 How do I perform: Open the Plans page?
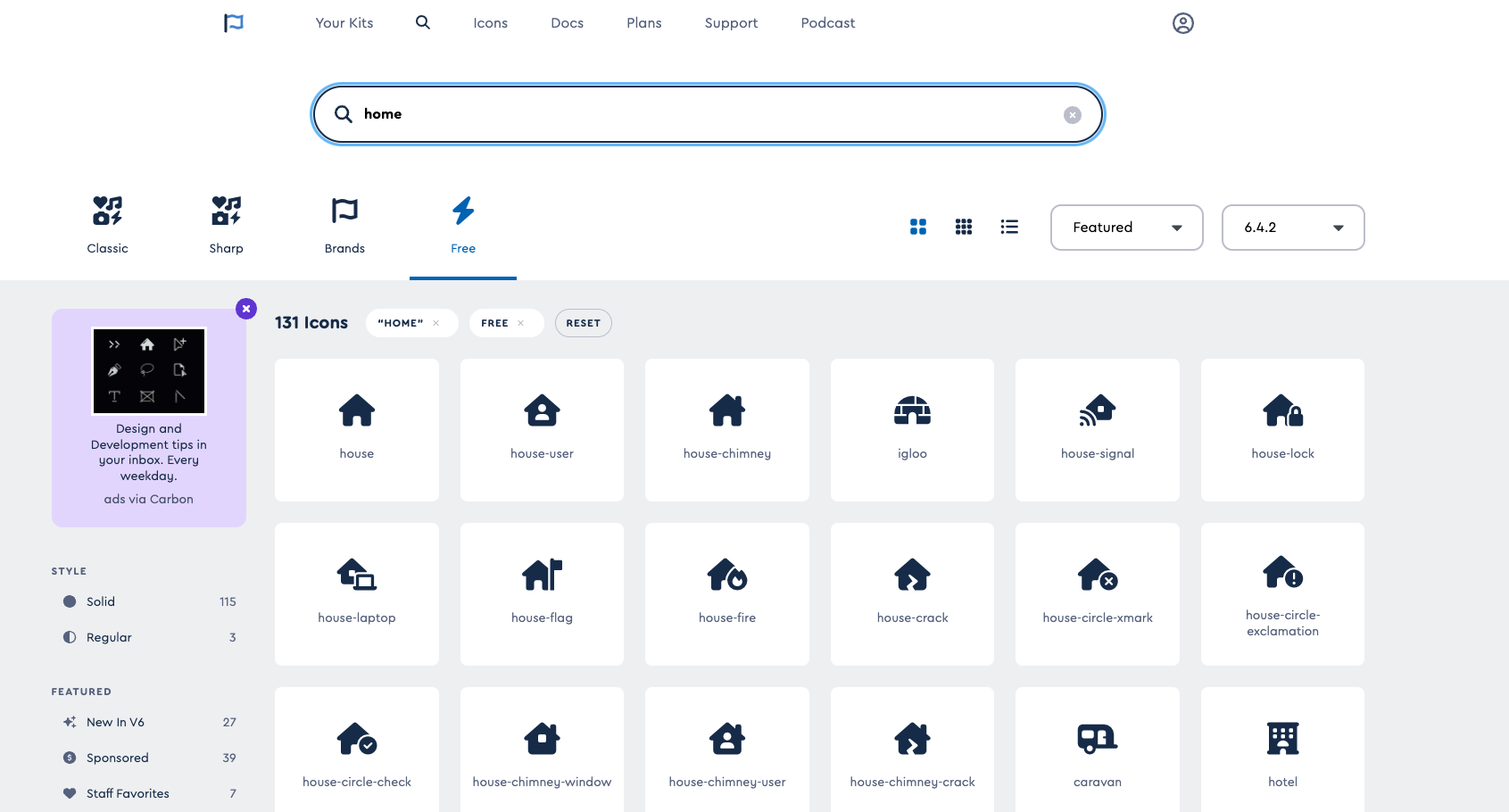644,23
